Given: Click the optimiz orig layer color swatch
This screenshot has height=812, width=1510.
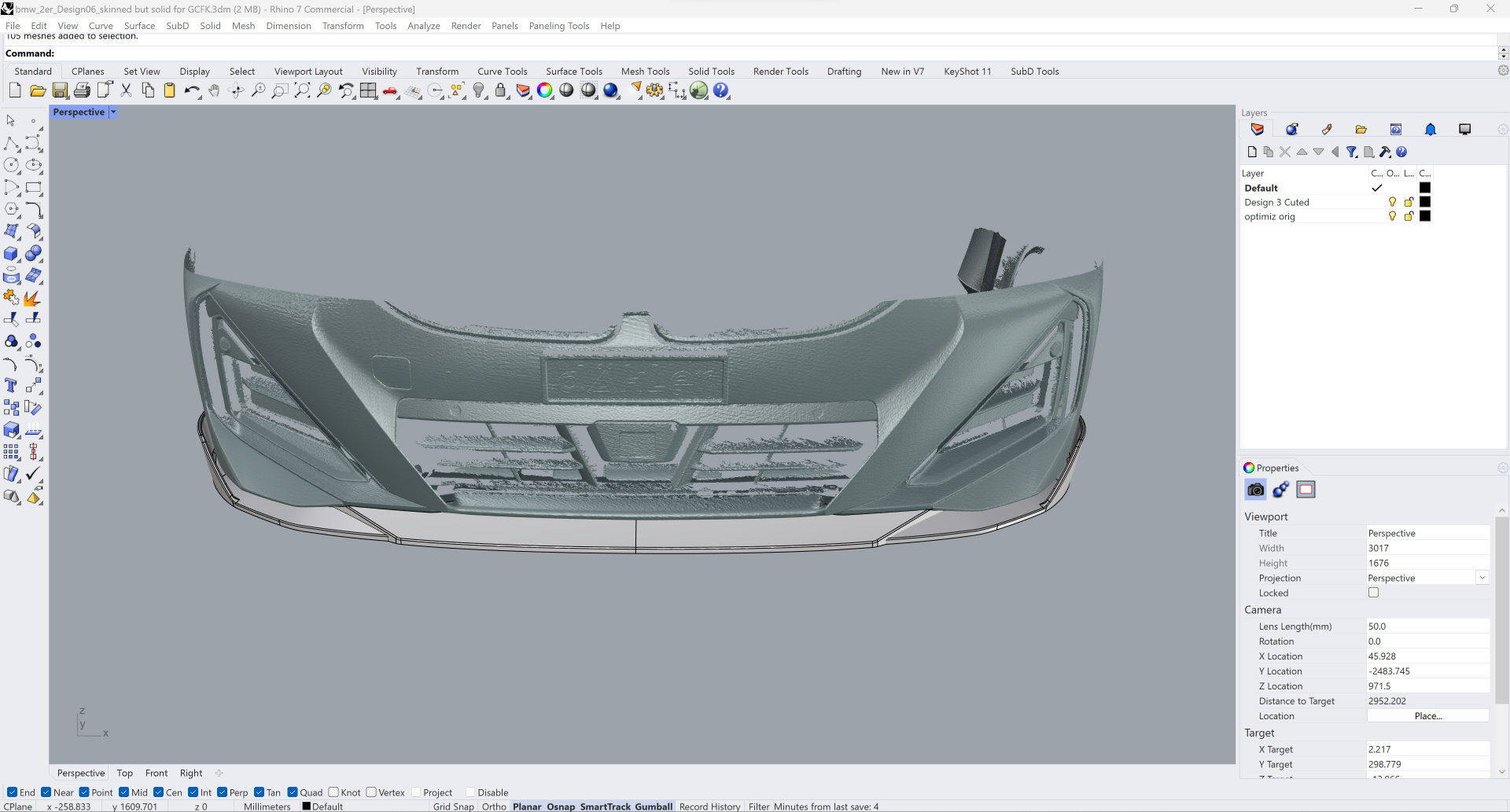Looking at the screenshot, I should click(1425, 216).
